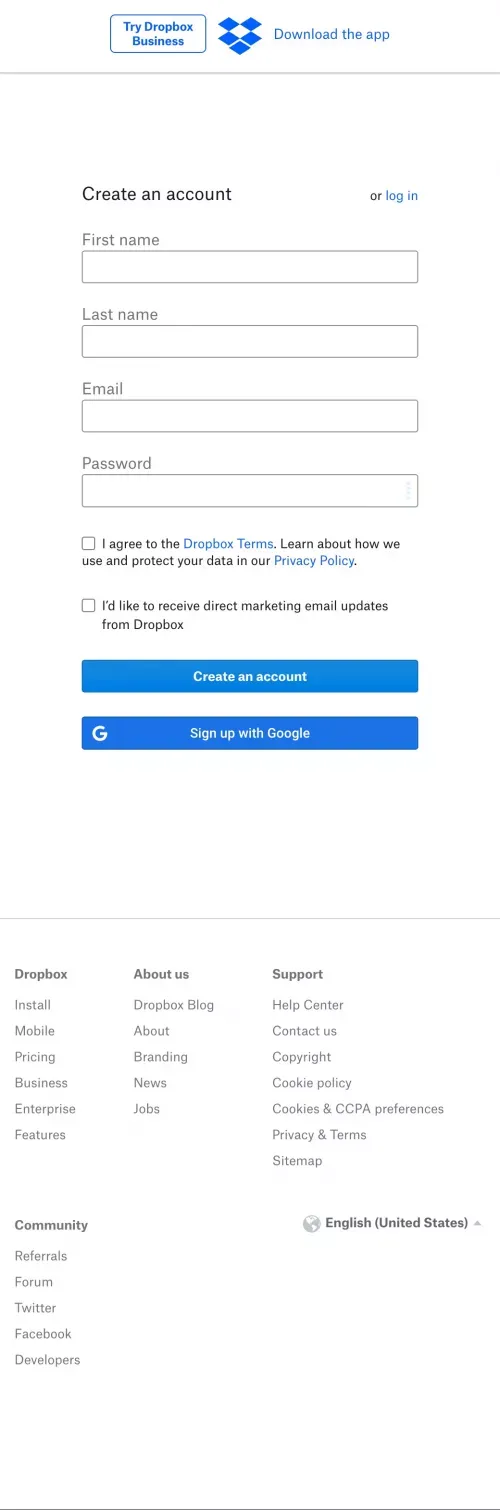Click the Dropbox footer column heading
The image size is (500, 1510).
[x=41, y=974]
